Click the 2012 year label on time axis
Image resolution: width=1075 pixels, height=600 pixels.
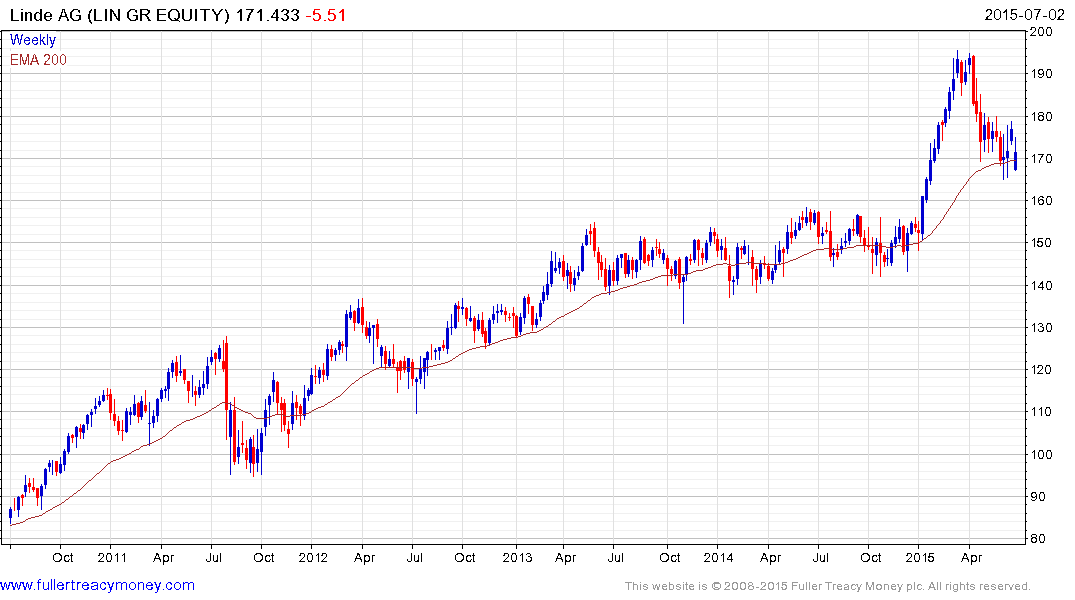point(313,557)
